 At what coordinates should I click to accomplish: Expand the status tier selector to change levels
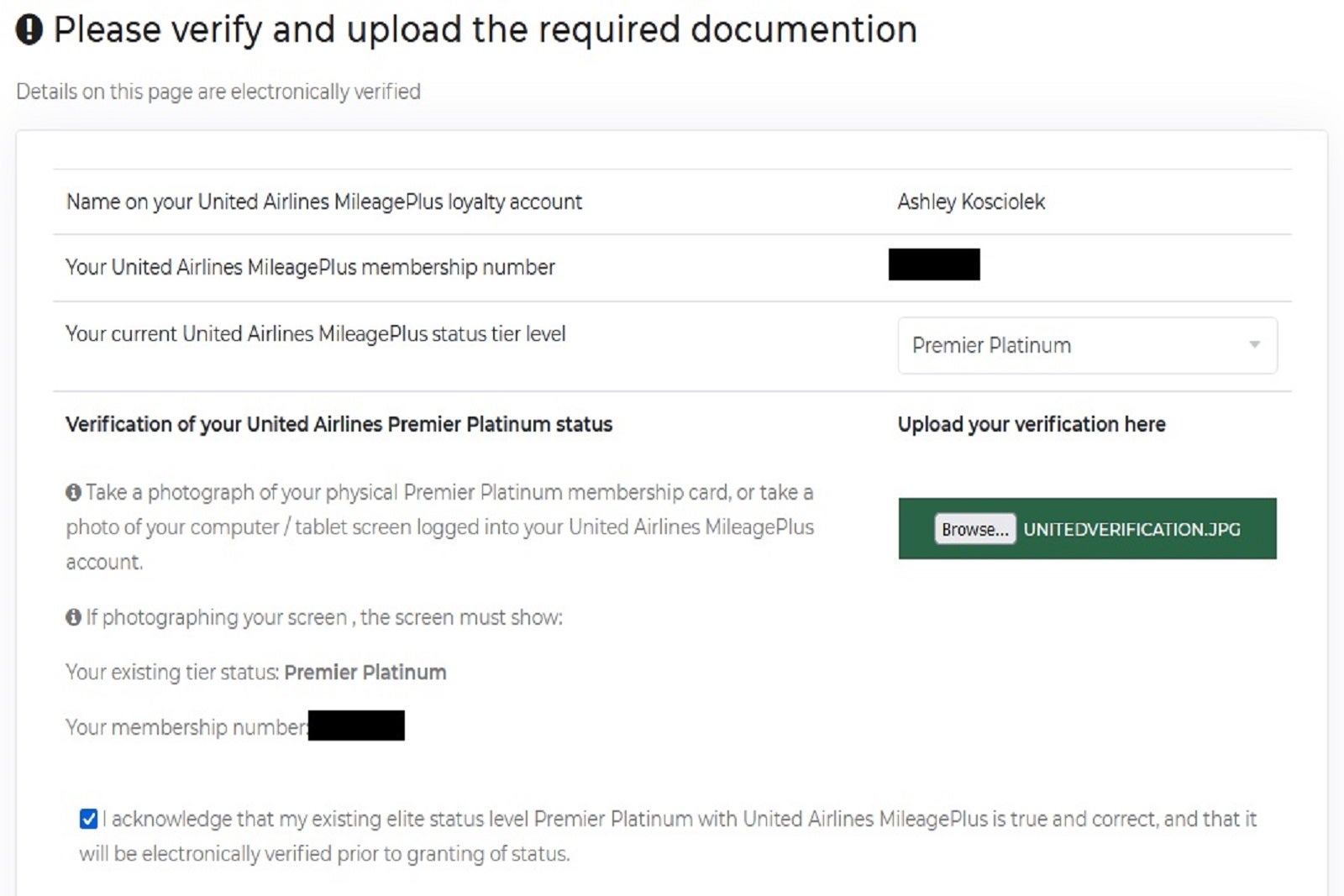1086,345
